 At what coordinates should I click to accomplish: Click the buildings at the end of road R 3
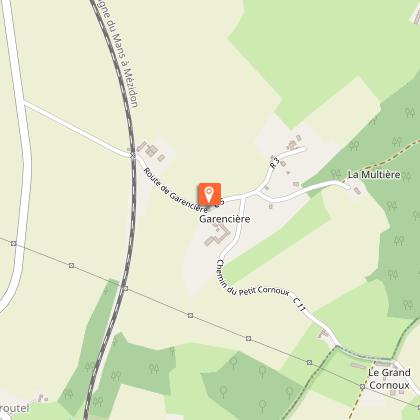point(293,143)
